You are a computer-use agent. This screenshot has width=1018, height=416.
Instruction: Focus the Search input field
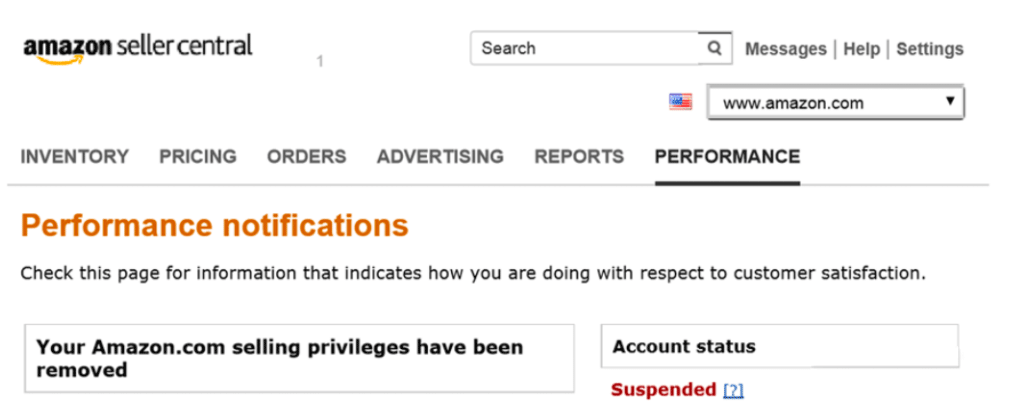point(584,48)
